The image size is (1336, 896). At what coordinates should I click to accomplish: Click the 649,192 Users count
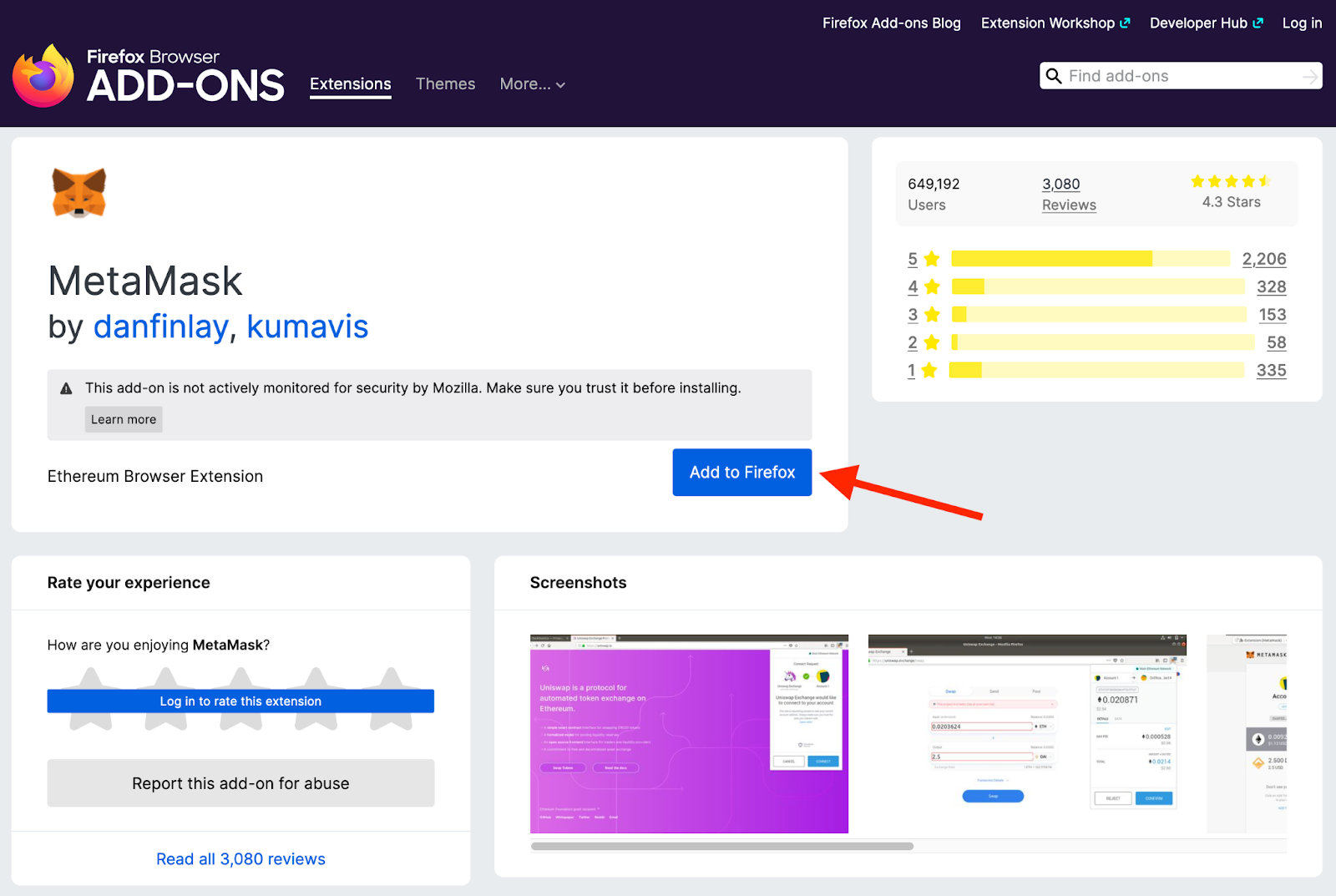point(934,195)
